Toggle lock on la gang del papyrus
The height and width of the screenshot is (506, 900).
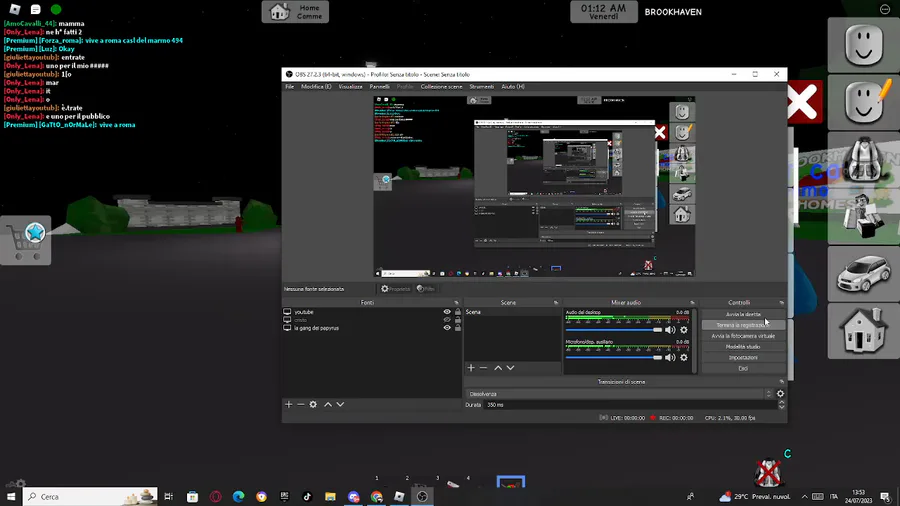[457, 328]
